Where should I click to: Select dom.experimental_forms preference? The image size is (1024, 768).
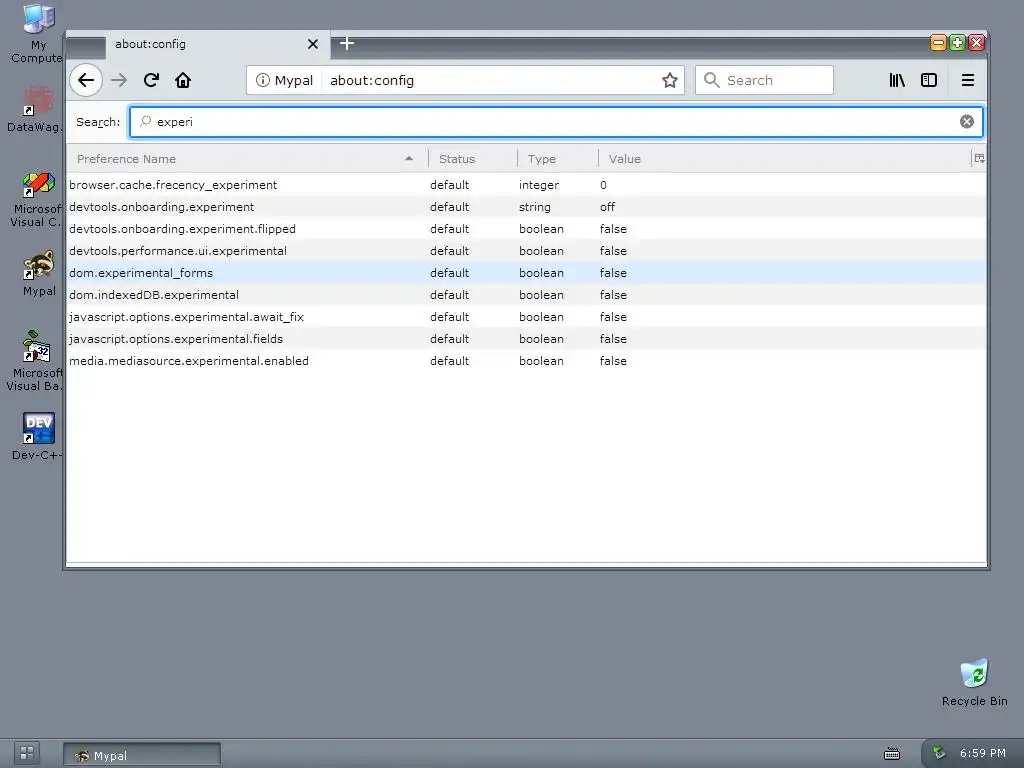coord(526,273)
